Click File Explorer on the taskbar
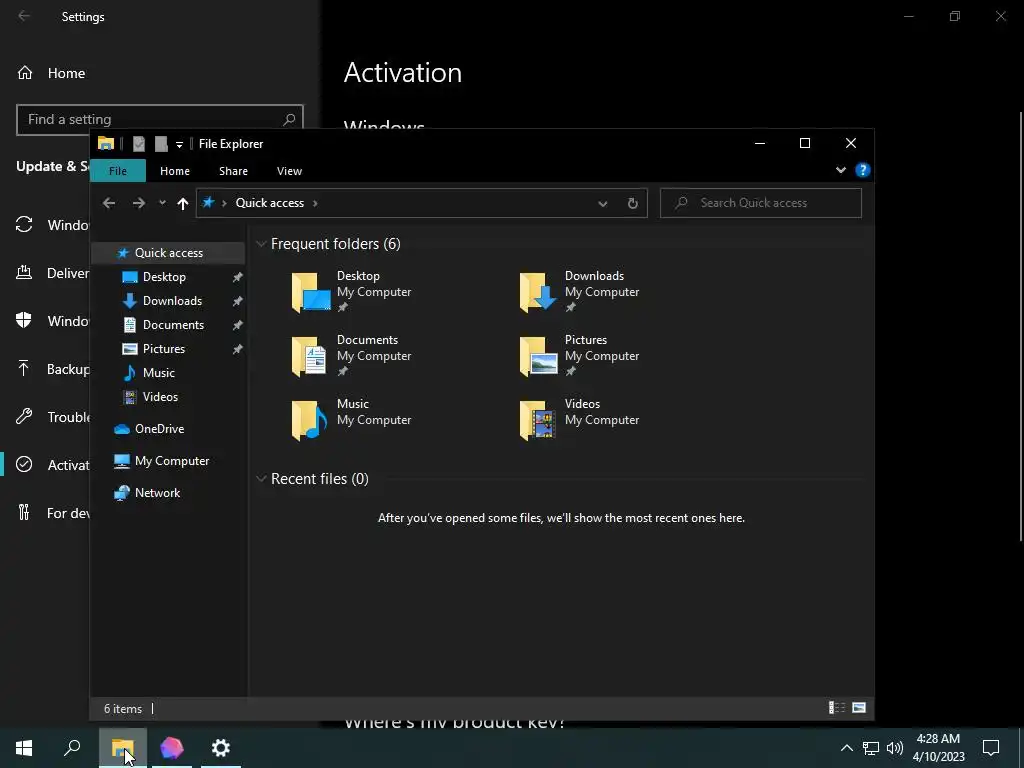 coord(123,748)
